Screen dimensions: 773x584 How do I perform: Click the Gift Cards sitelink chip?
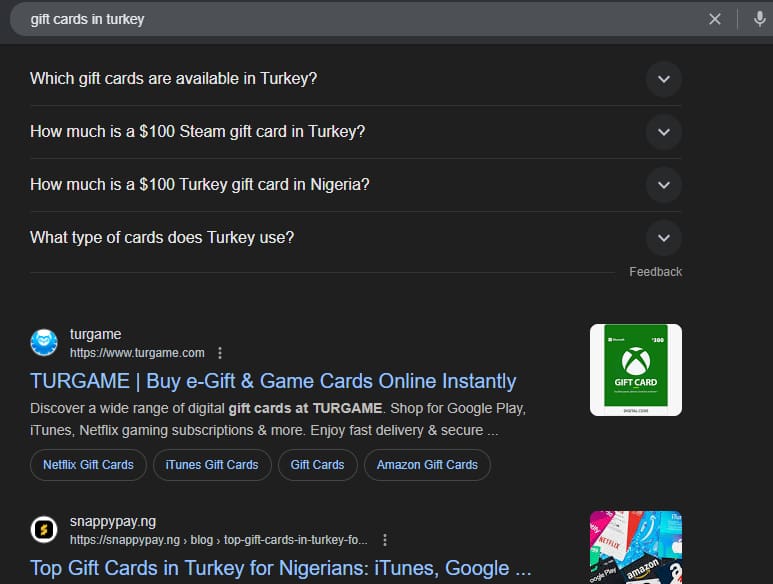point(317,464)
